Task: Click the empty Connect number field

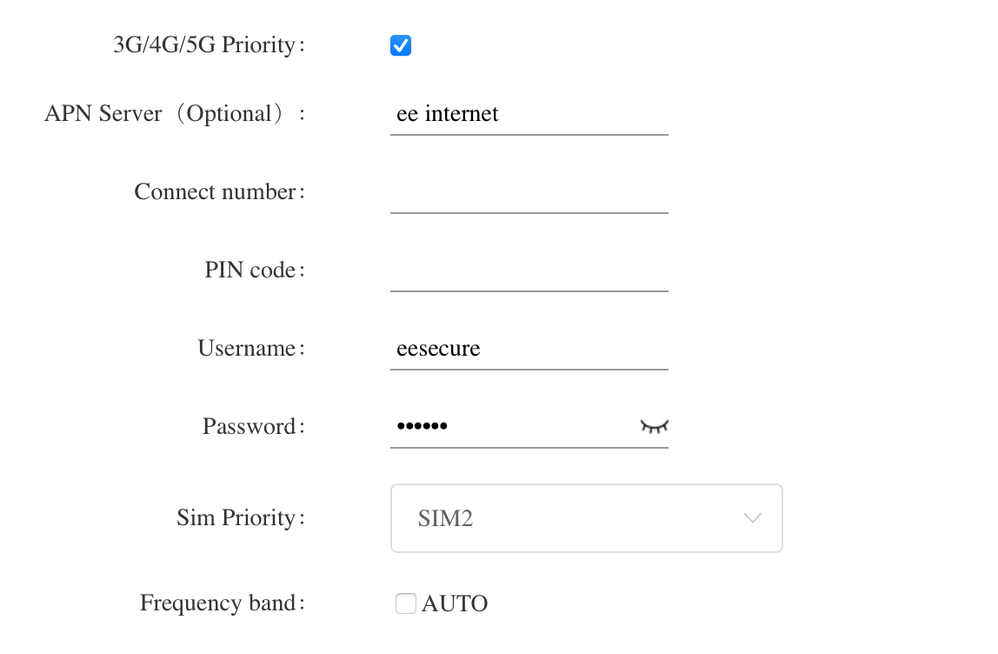Action: pyautogui.click(x=528, y=192)
